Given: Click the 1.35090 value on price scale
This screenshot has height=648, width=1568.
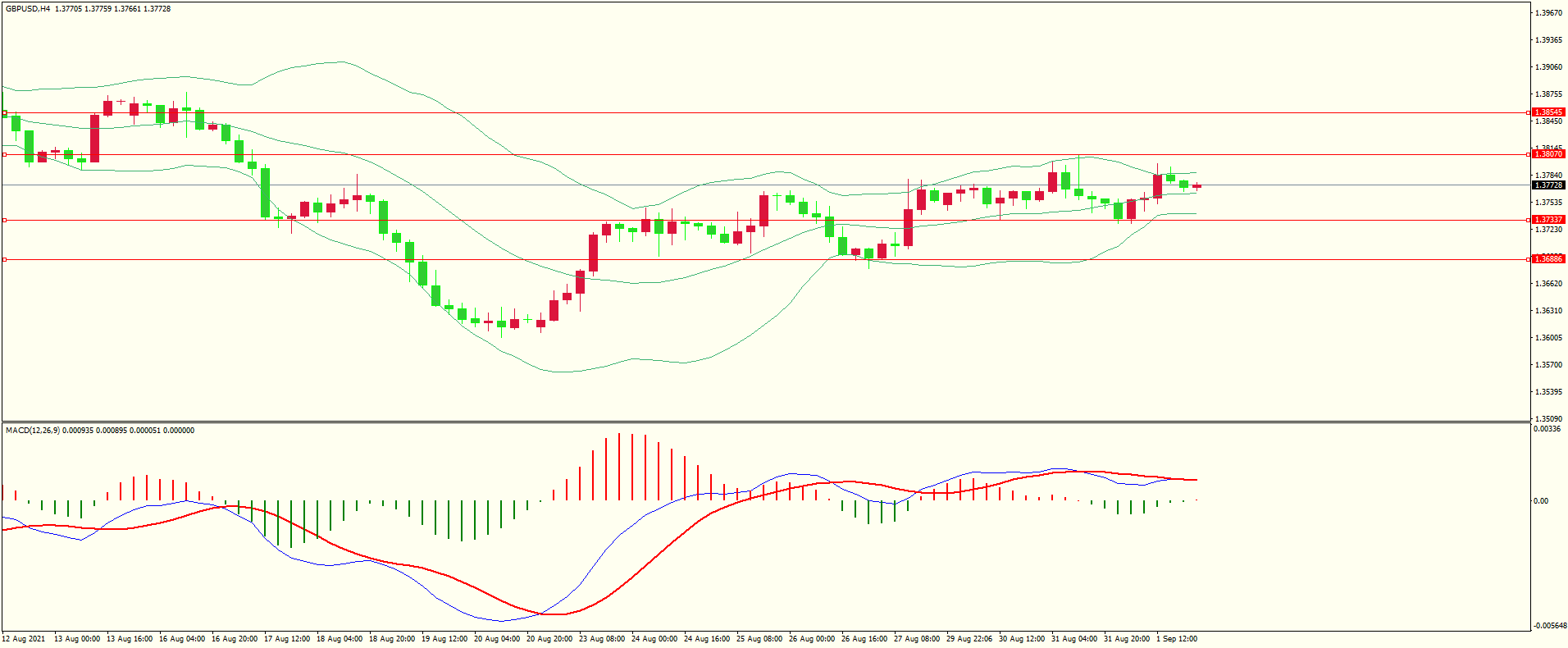Looking at the screenshot, I should [1548, 418].
